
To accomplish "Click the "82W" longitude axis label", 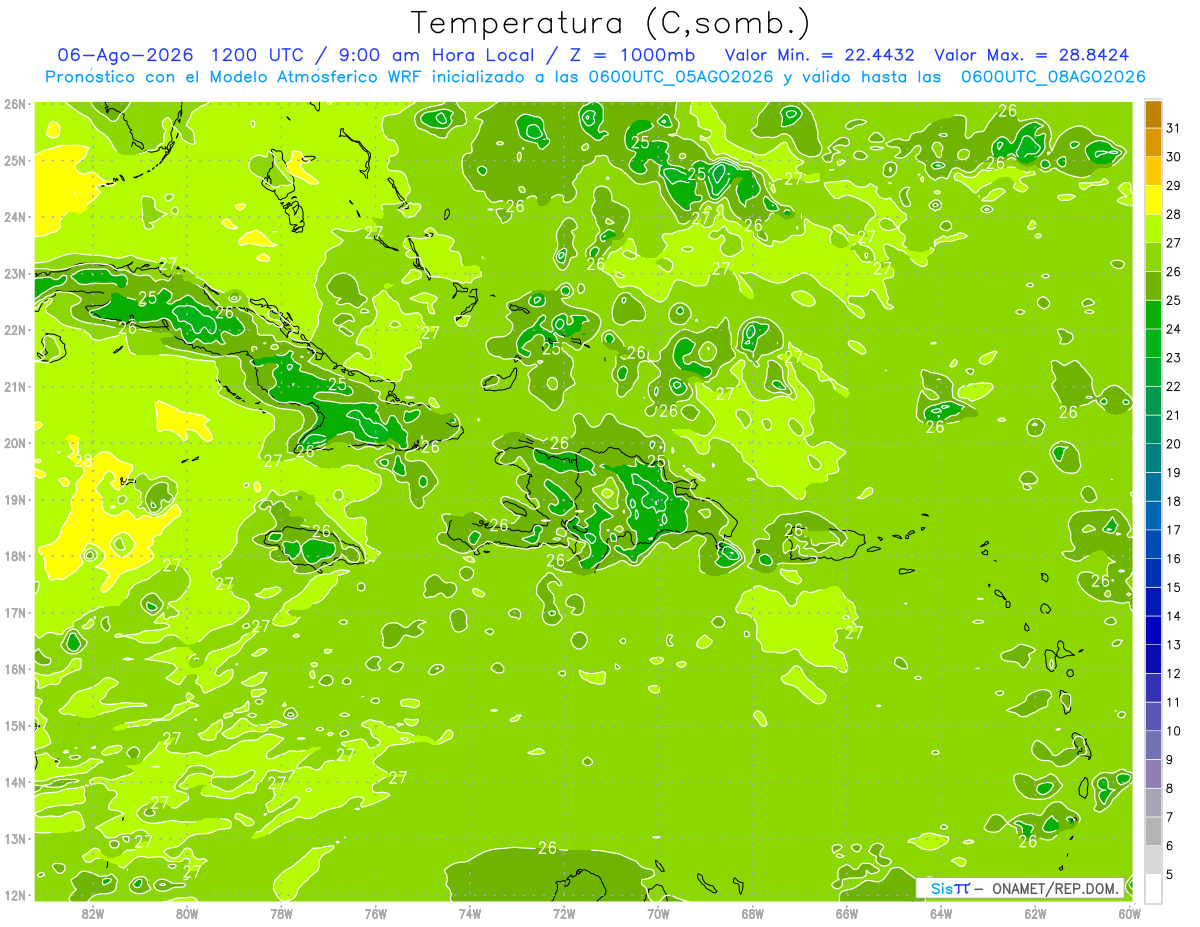I will pos(93,912).
